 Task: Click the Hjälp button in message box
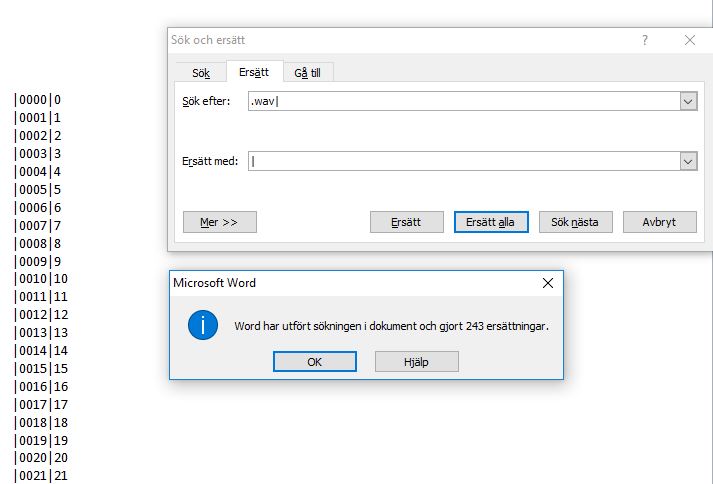tap(416, 361)
